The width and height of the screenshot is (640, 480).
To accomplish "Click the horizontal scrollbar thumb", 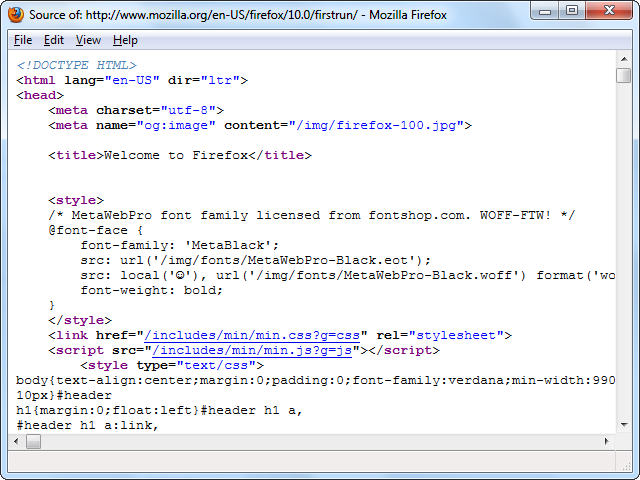I will click(33, 441).
